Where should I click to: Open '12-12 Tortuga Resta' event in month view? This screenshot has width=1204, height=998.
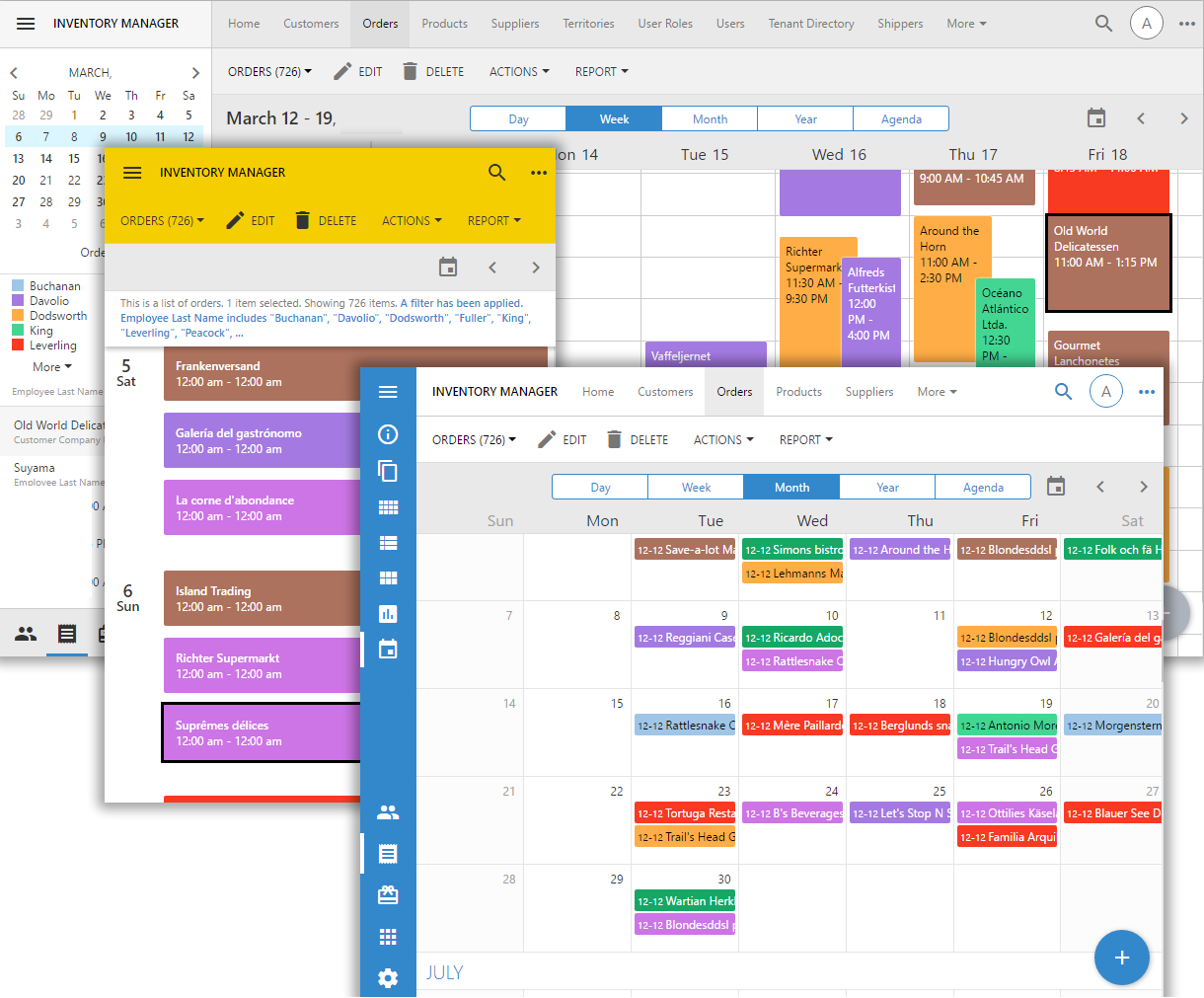(685, 813)
